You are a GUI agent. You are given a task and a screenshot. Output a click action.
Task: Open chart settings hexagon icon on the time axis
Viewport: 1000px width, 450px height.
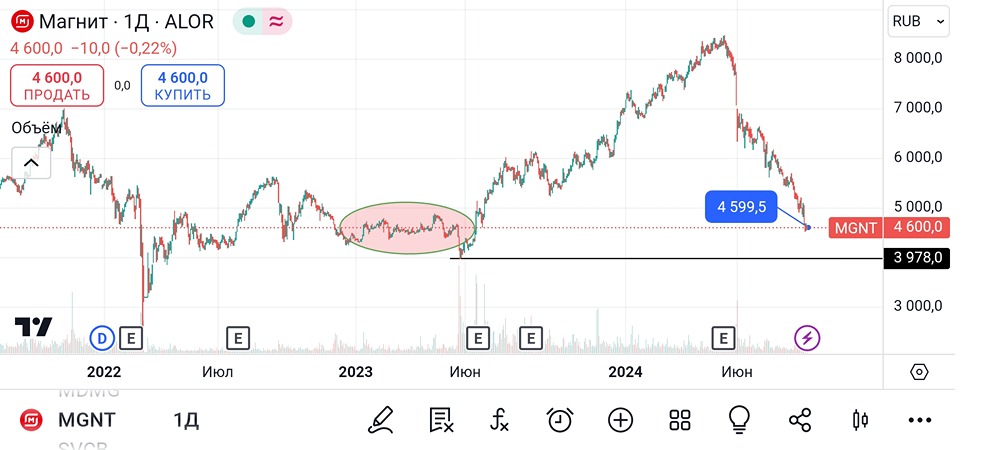920,372
